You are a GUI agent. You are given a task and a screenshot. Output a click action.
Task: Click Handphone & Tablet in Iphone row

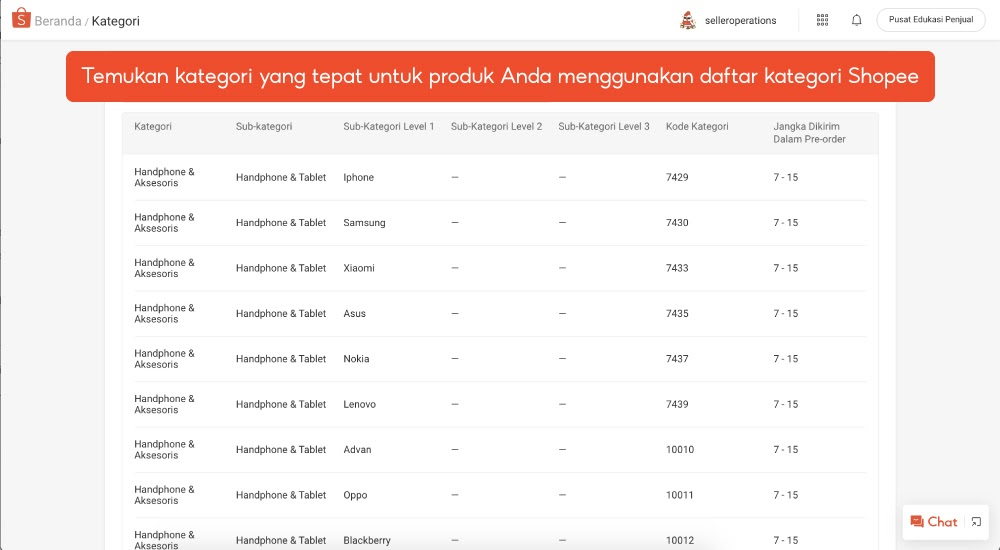click(x=281, y=177)
